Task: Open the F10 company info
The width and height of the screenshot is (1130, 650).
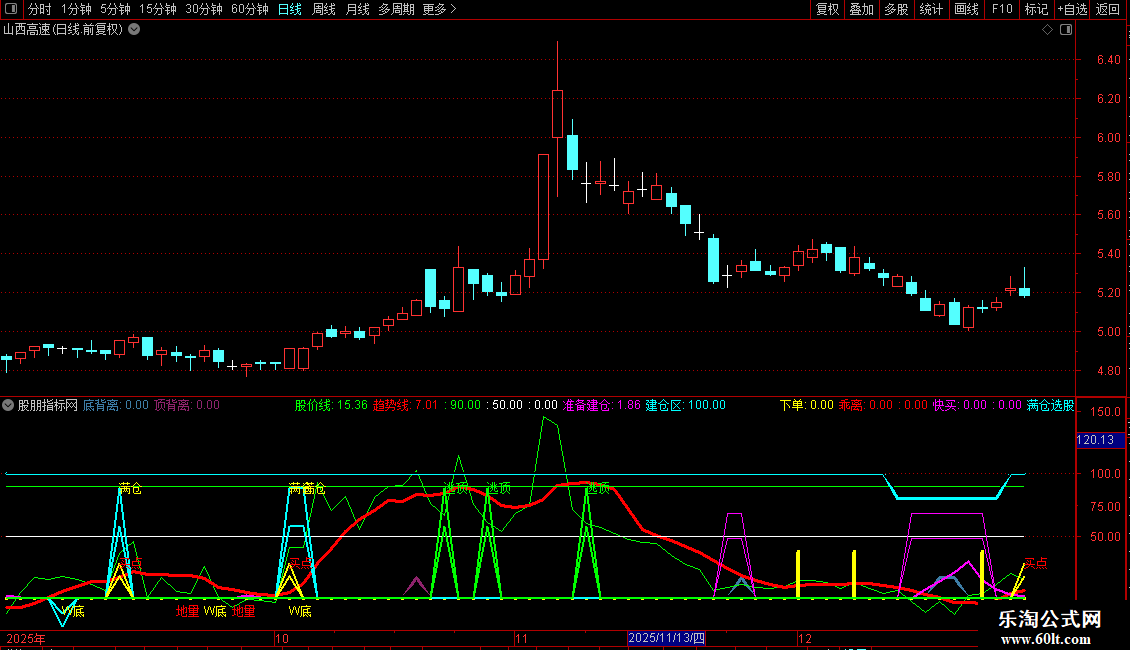Action: coord(1002,9)
